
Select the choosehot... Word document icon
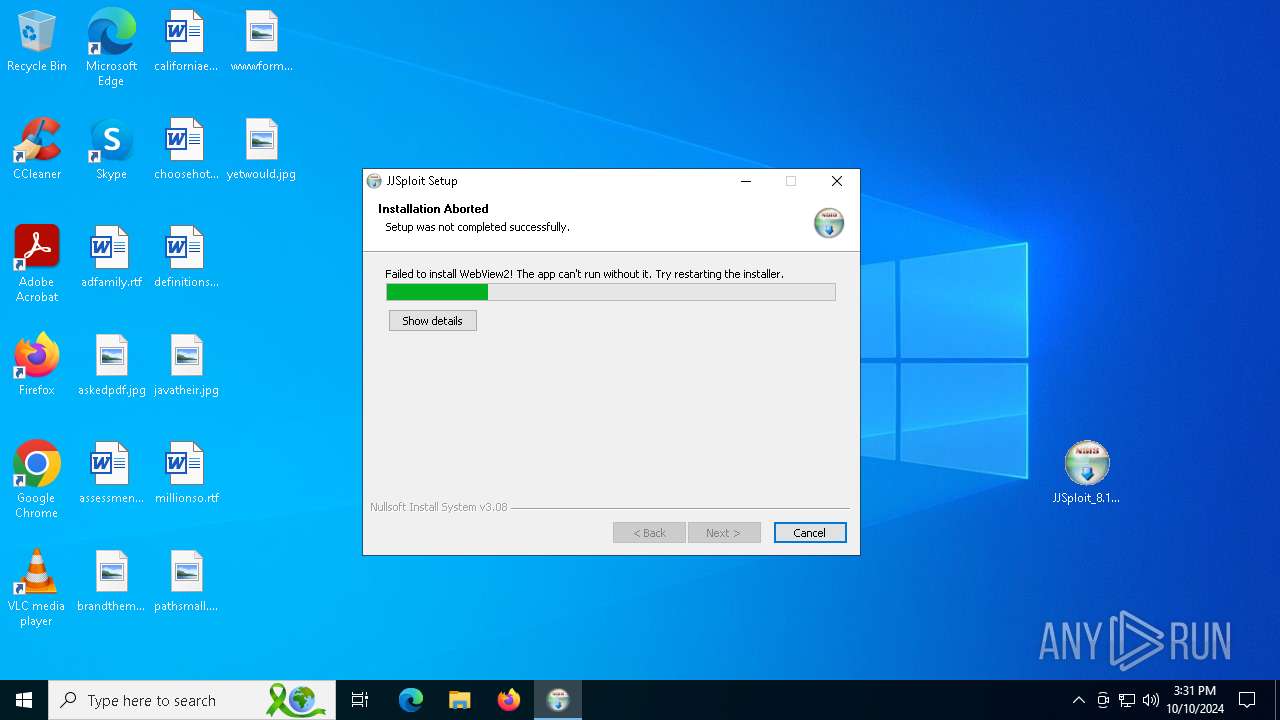pyautogui.click(x=186, y=149)
